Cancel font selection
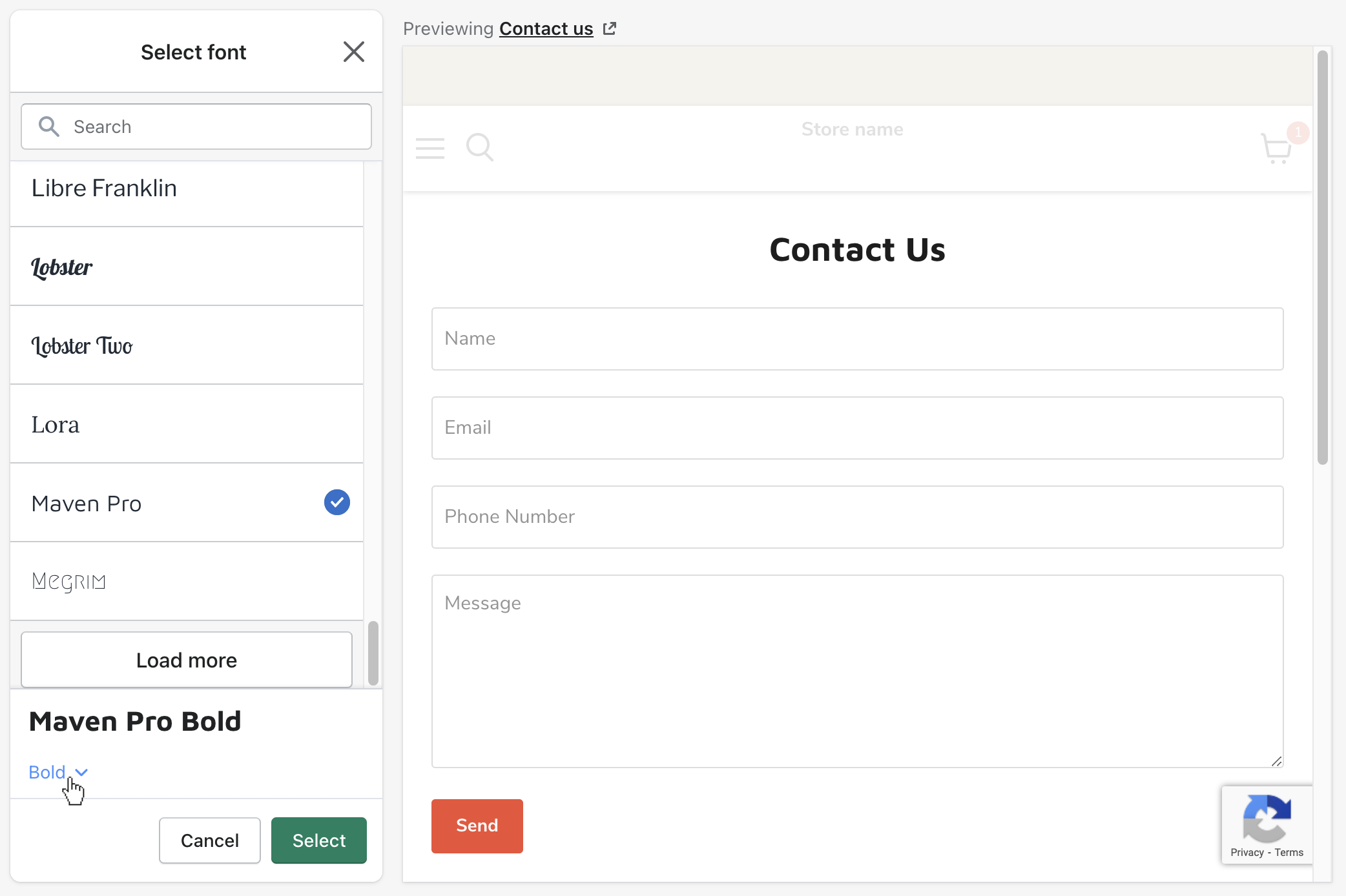The height and width of the screenshot is (896, 1346). point(210,840)
